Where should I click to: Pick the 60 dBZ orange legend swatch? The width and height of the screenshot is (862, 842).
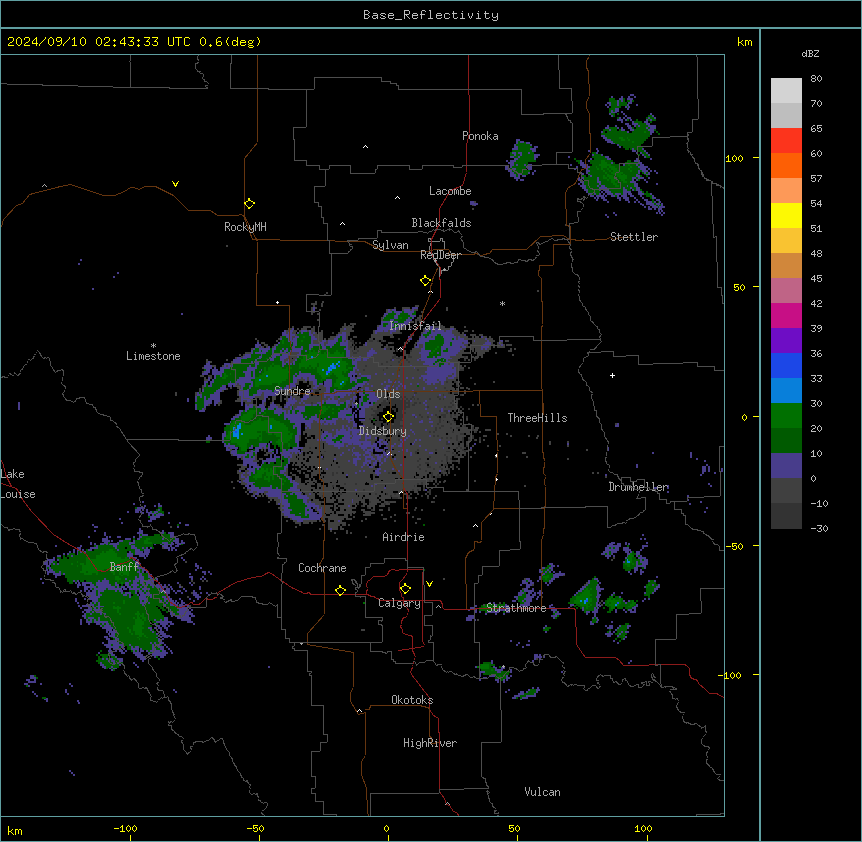[786, 165]
